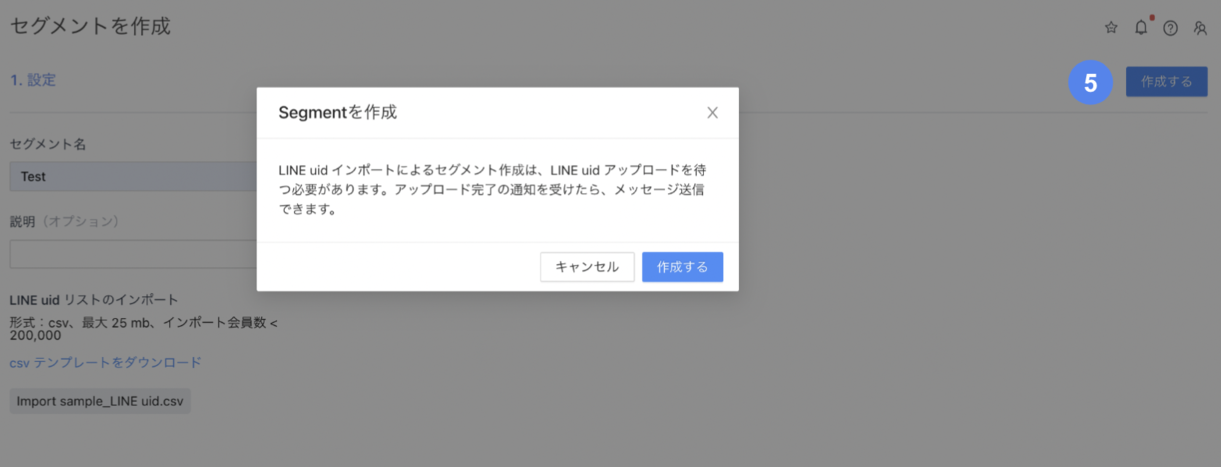The width and height of the screenshot is (1221, 467).
Task: Open the notification bell
Action: click(x=1141, y=28)
